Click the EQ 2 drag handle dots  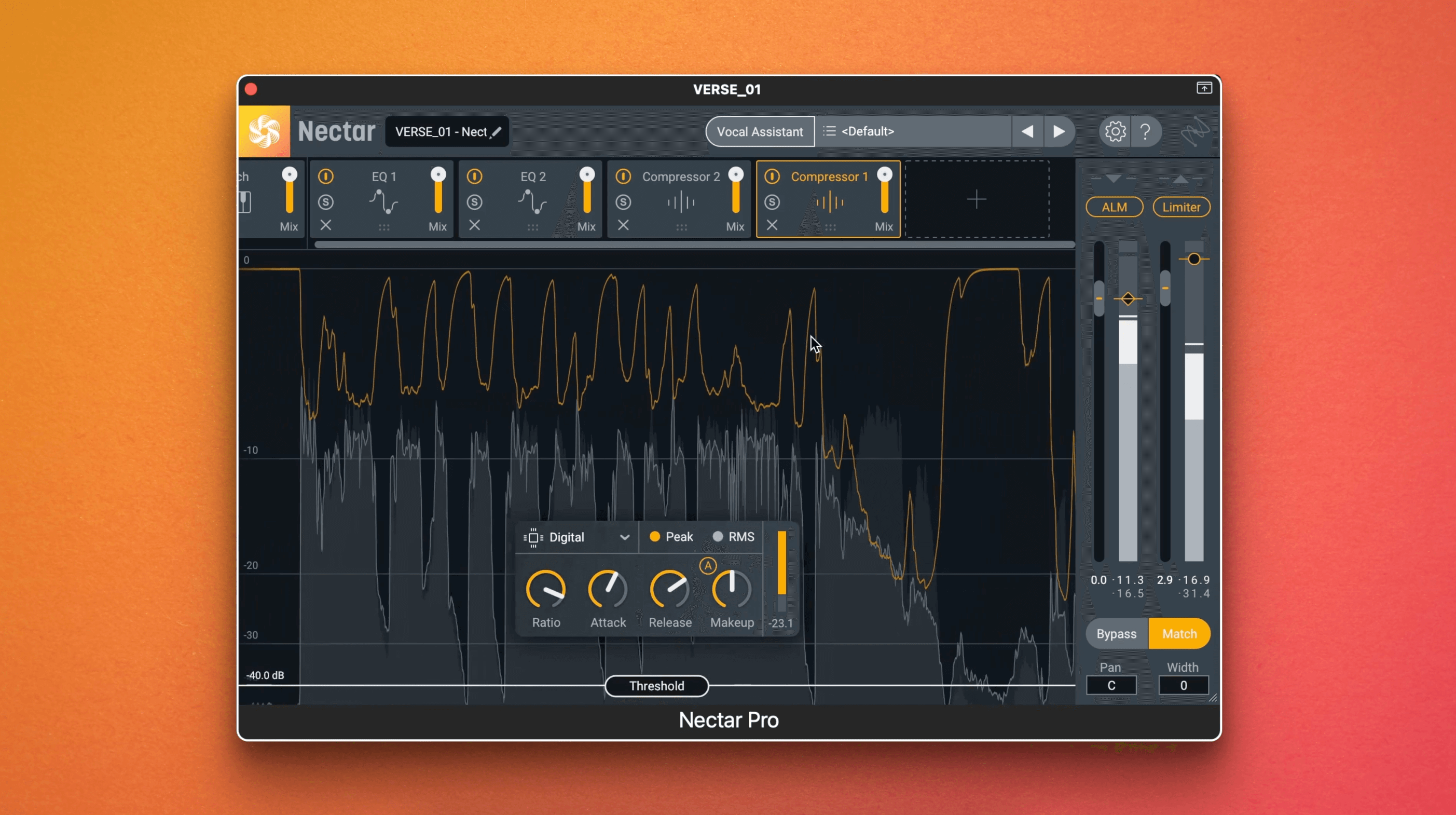tap(532, 227)
